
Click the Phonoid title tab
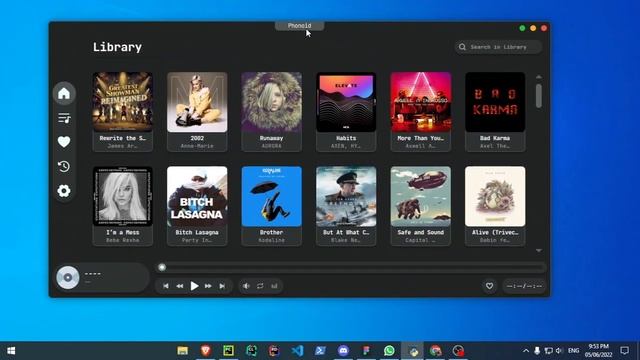click(300, 26)
